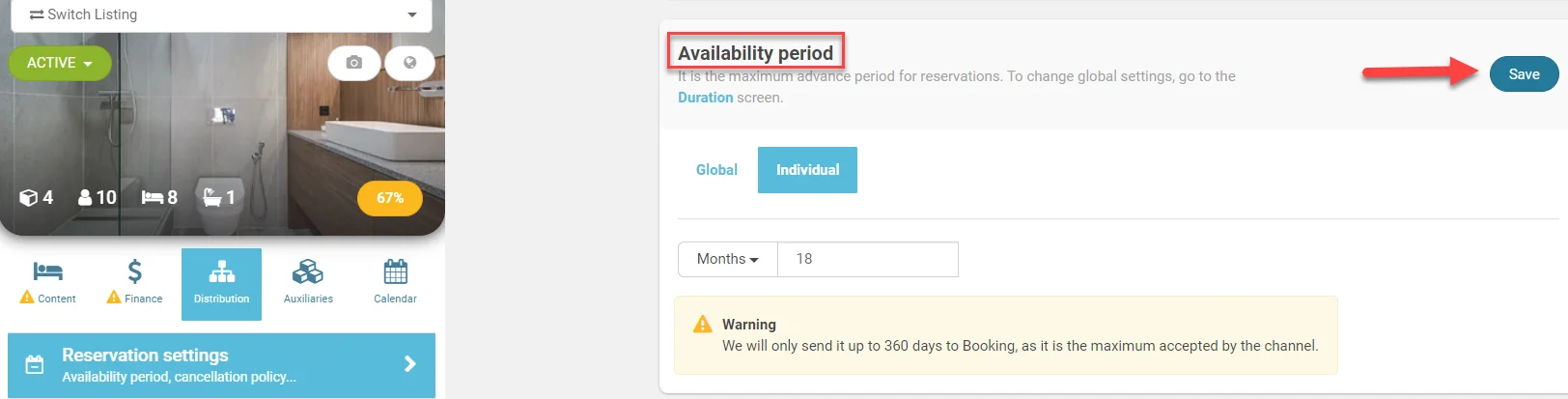
Task: Select the Individual availability option
Action: click(x=807, y=170)
